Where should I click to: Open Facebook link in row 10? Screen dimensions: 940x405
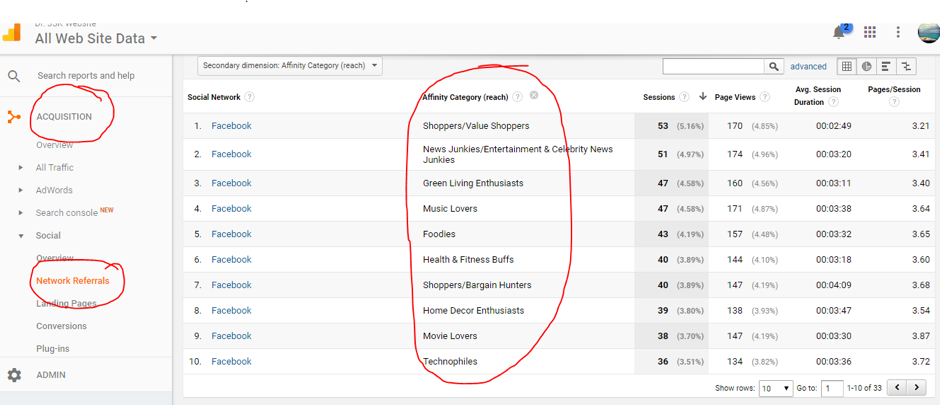coord(231,361)
